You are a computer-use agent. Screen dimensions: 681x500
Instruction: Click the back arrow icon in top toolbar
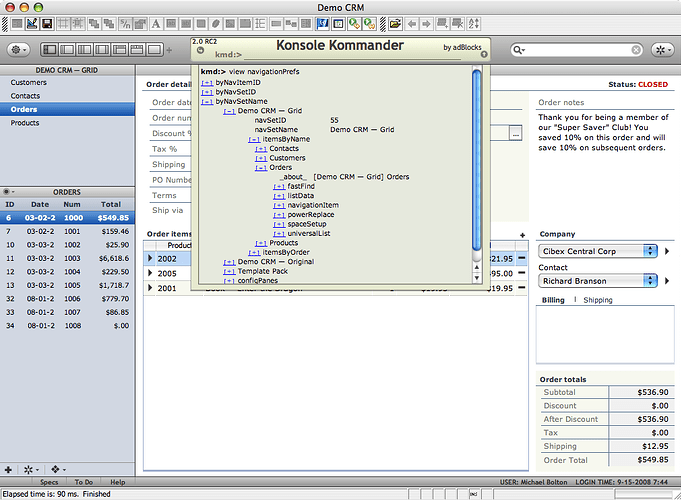click(412, 23)
